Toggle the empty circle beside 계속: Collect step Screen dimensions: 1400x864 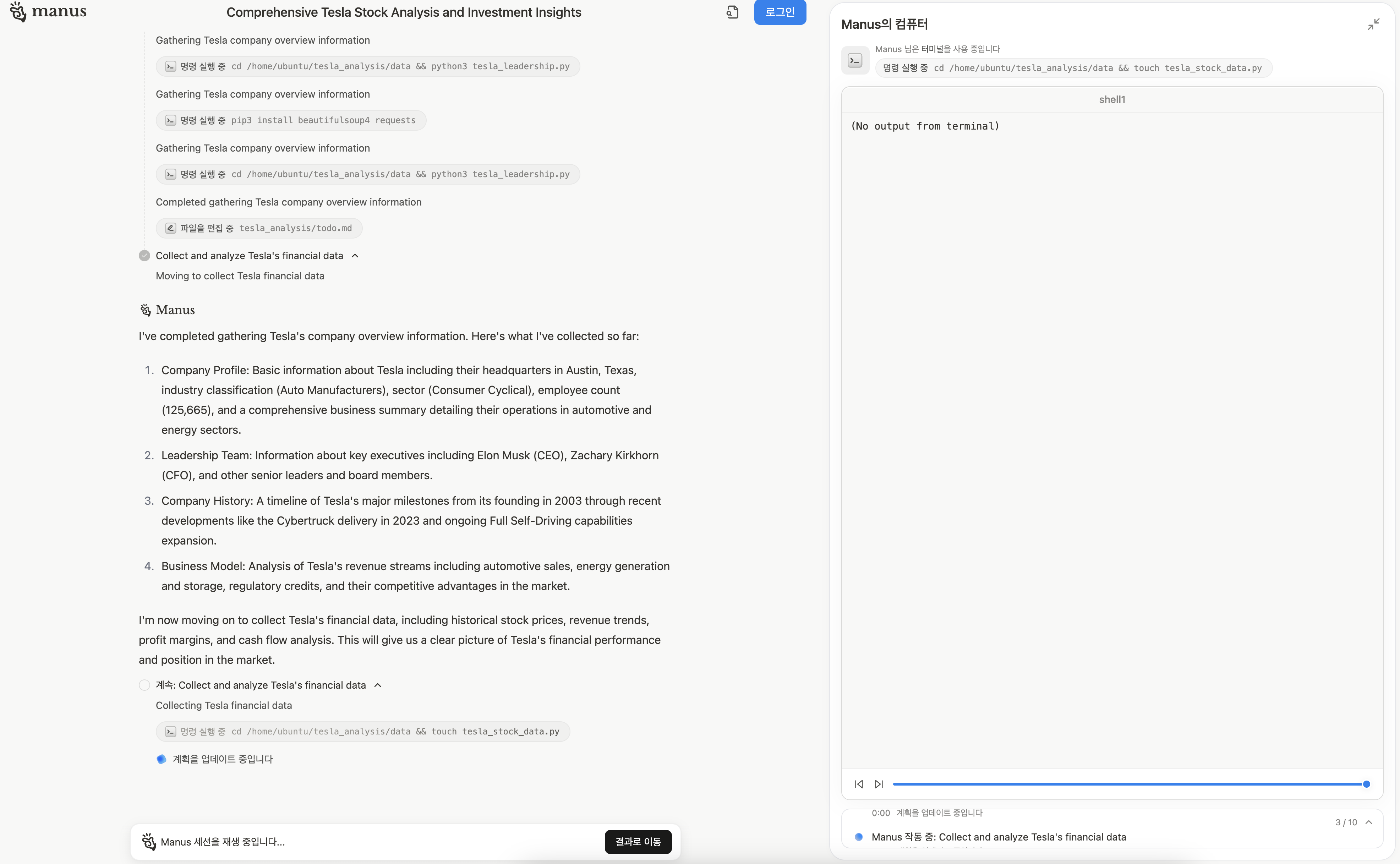pos(144,685)
